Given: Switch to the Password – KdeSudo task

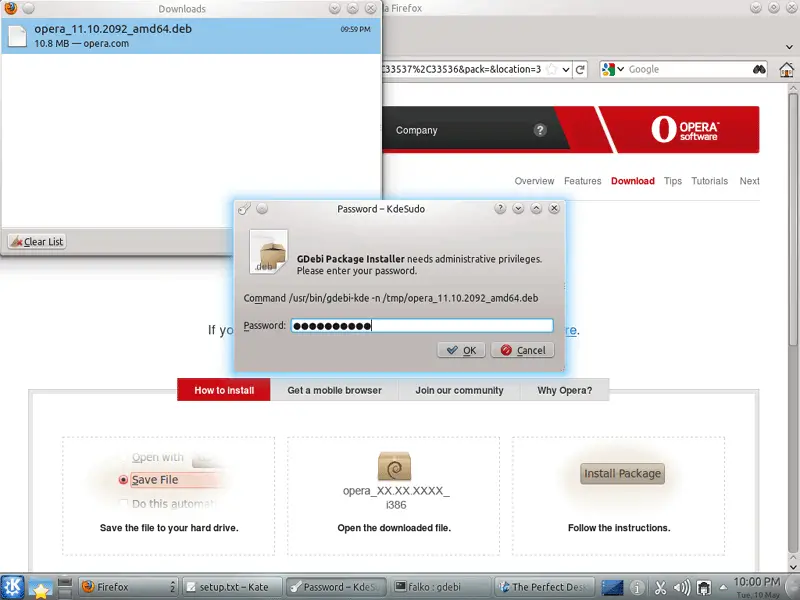Looking at the screenshot, I should [x=336, y=587].
